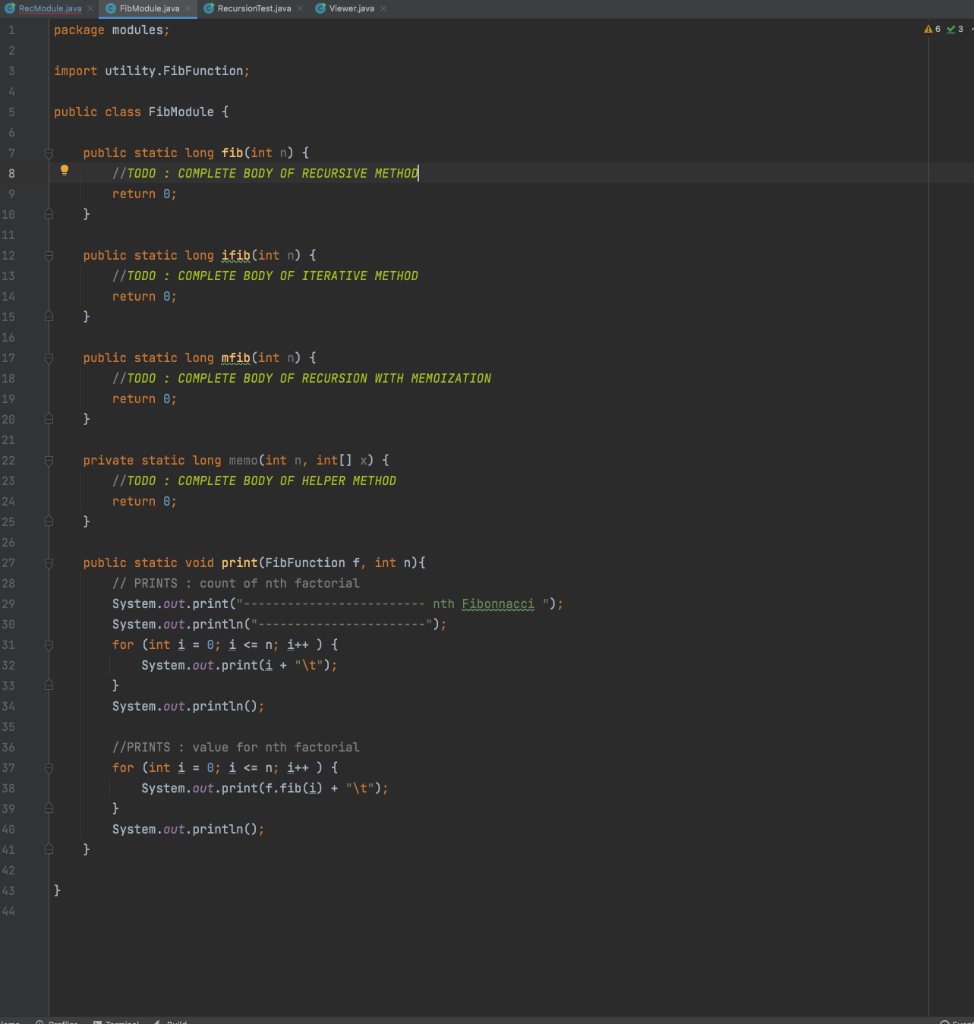974x1024 pixels.
Task: Click line number 43 in the gutter
Action: 8,891
